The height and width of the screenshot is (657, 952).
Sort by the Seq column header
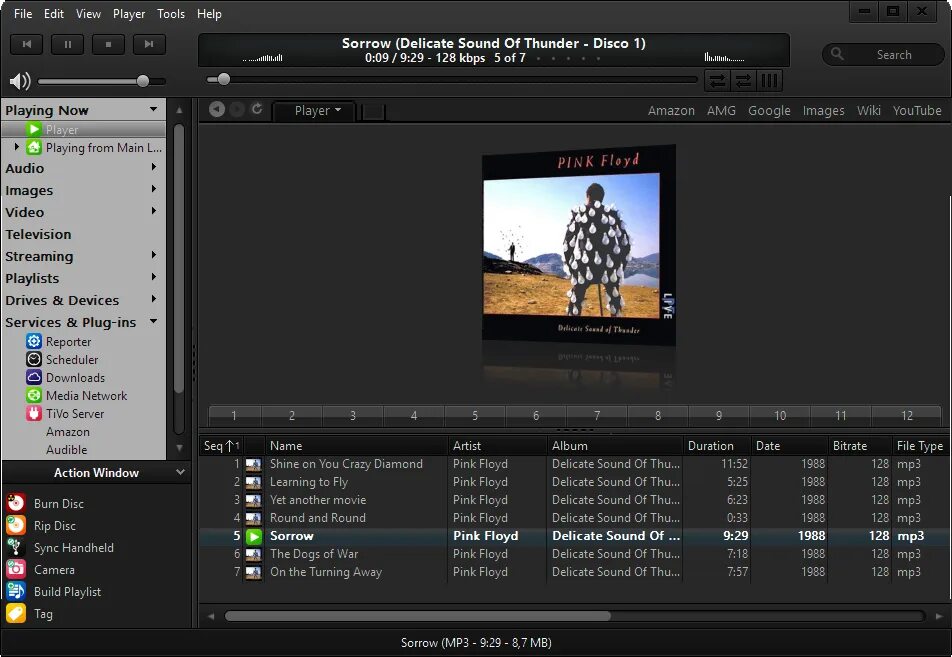[x=221, y=446]
